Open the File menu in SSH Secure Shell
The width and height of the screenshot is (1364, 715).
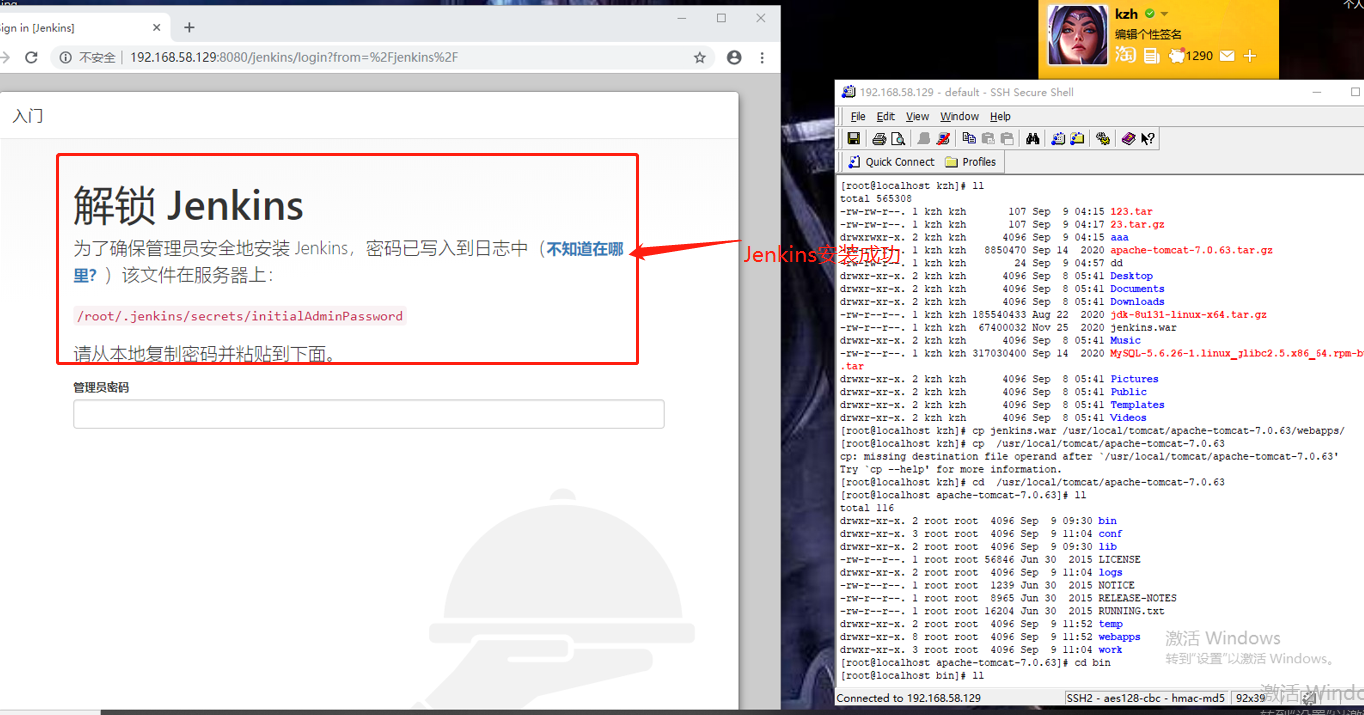tap(858, 117)
